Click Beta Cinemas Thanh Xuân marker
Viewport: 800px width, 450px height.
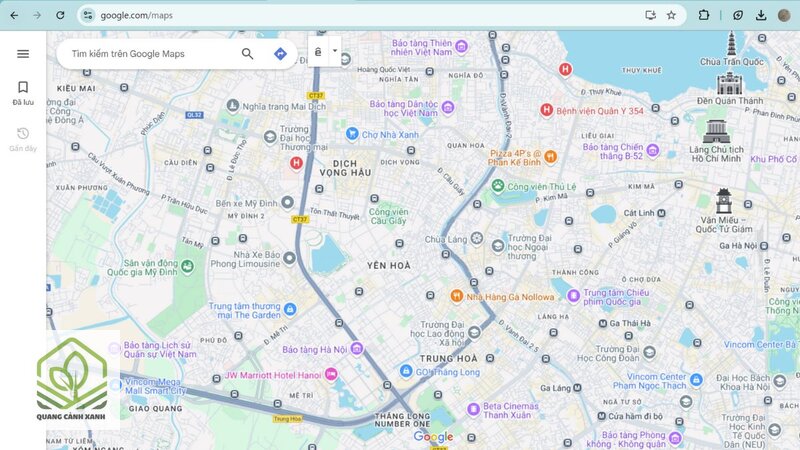(473, 409)
